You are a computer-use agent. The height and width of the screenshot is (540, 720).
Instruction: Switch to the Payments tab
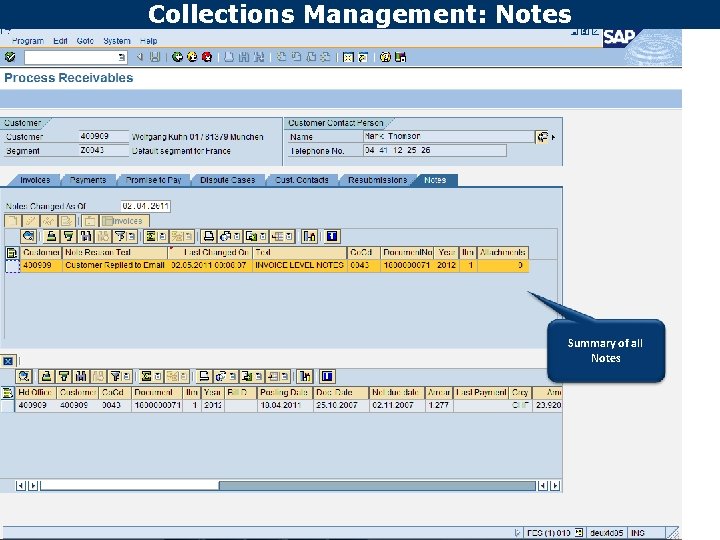click(88, 180)
